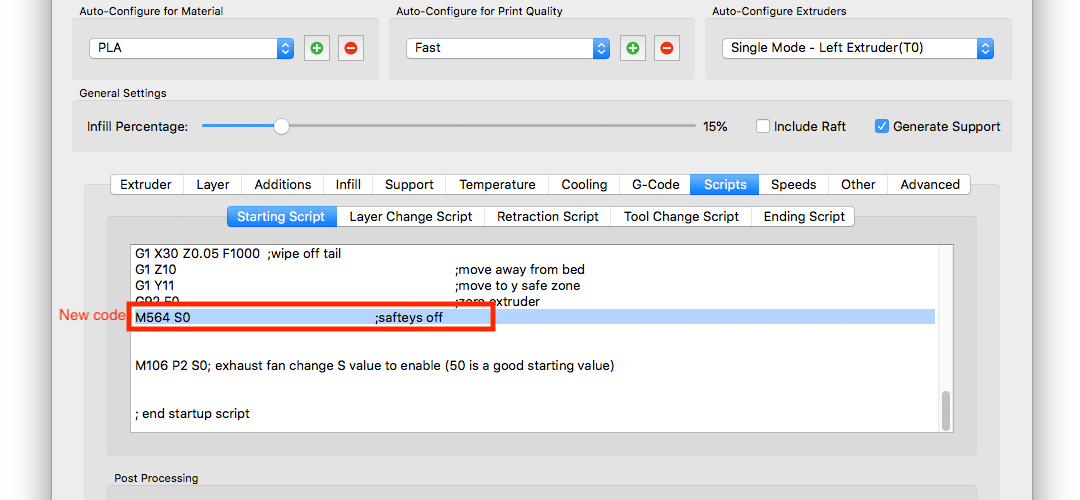
Task: Open the PLA material dropdown
Action: (x=190, y=48)
